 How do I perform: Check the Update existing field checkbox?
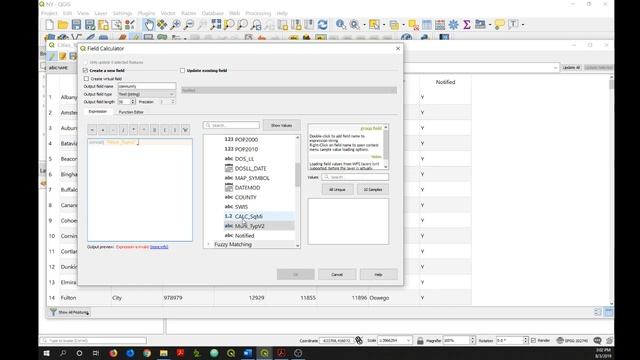pyautogui.click(x=182, y=70)
